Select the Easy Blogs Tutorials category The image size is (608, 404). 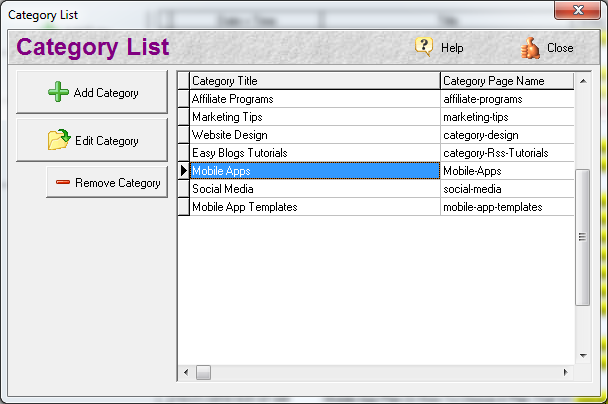point(315,153)
